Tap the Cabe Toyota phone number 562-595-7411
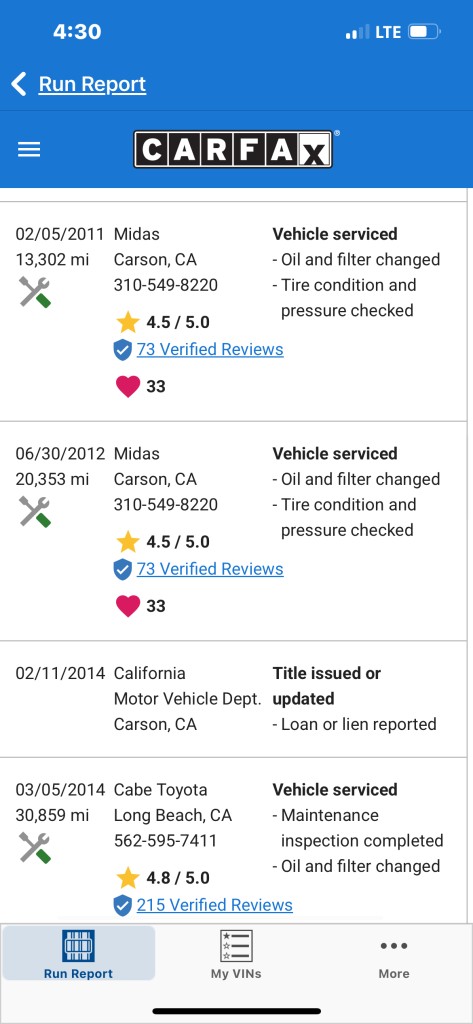This screenshot has width=473, height=1024. point(165,841)
